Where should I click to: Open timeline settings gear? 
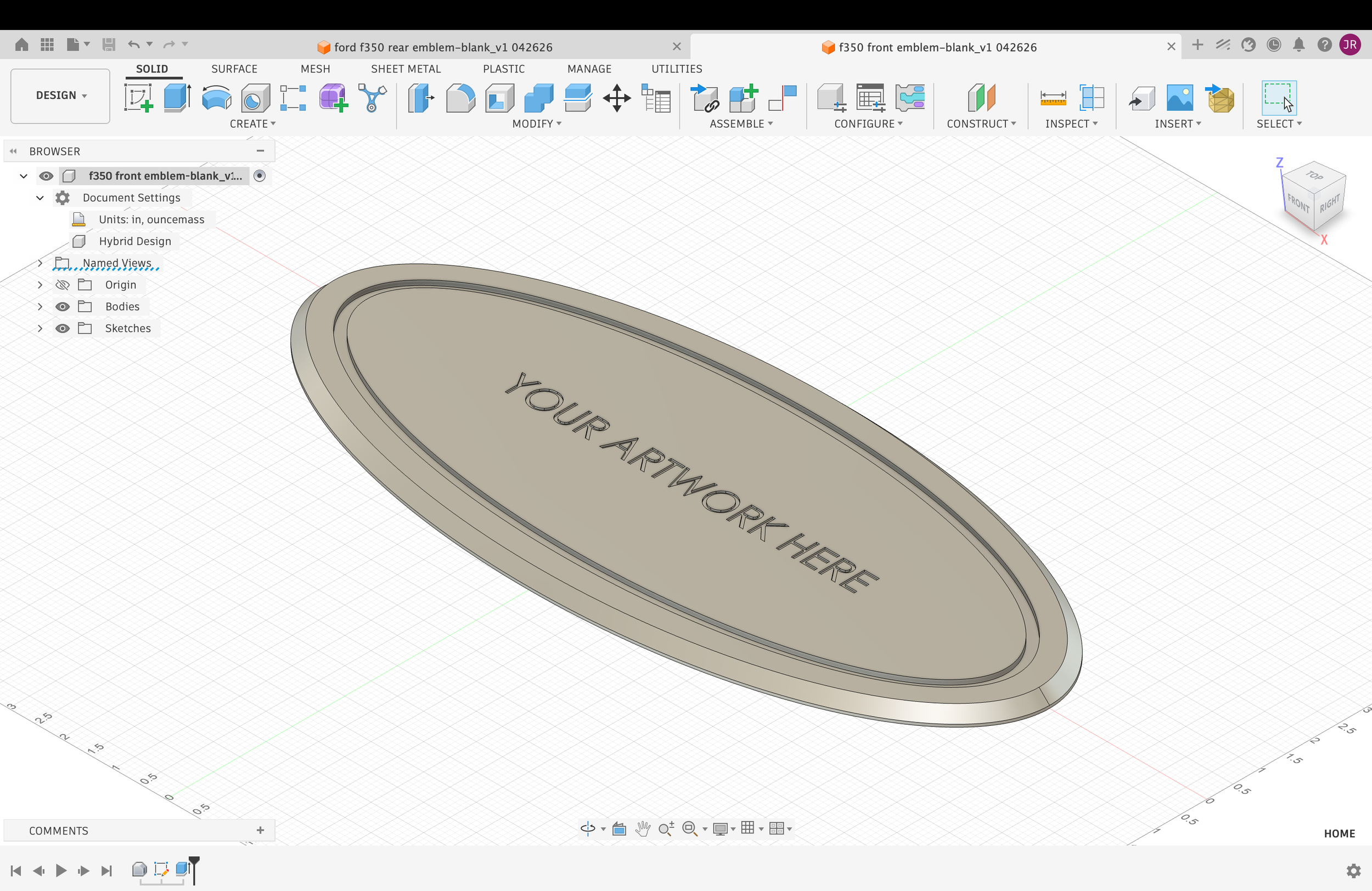(1353, 871)
